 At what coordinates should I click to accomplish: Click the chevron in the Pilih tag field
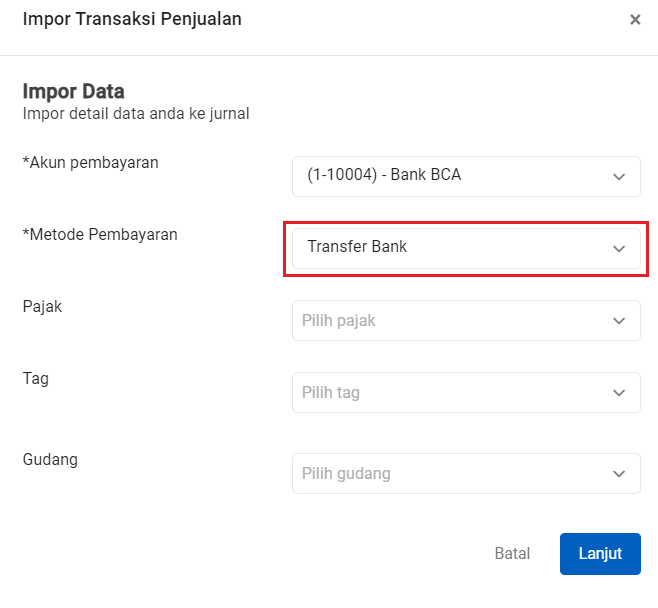point(618,393)
